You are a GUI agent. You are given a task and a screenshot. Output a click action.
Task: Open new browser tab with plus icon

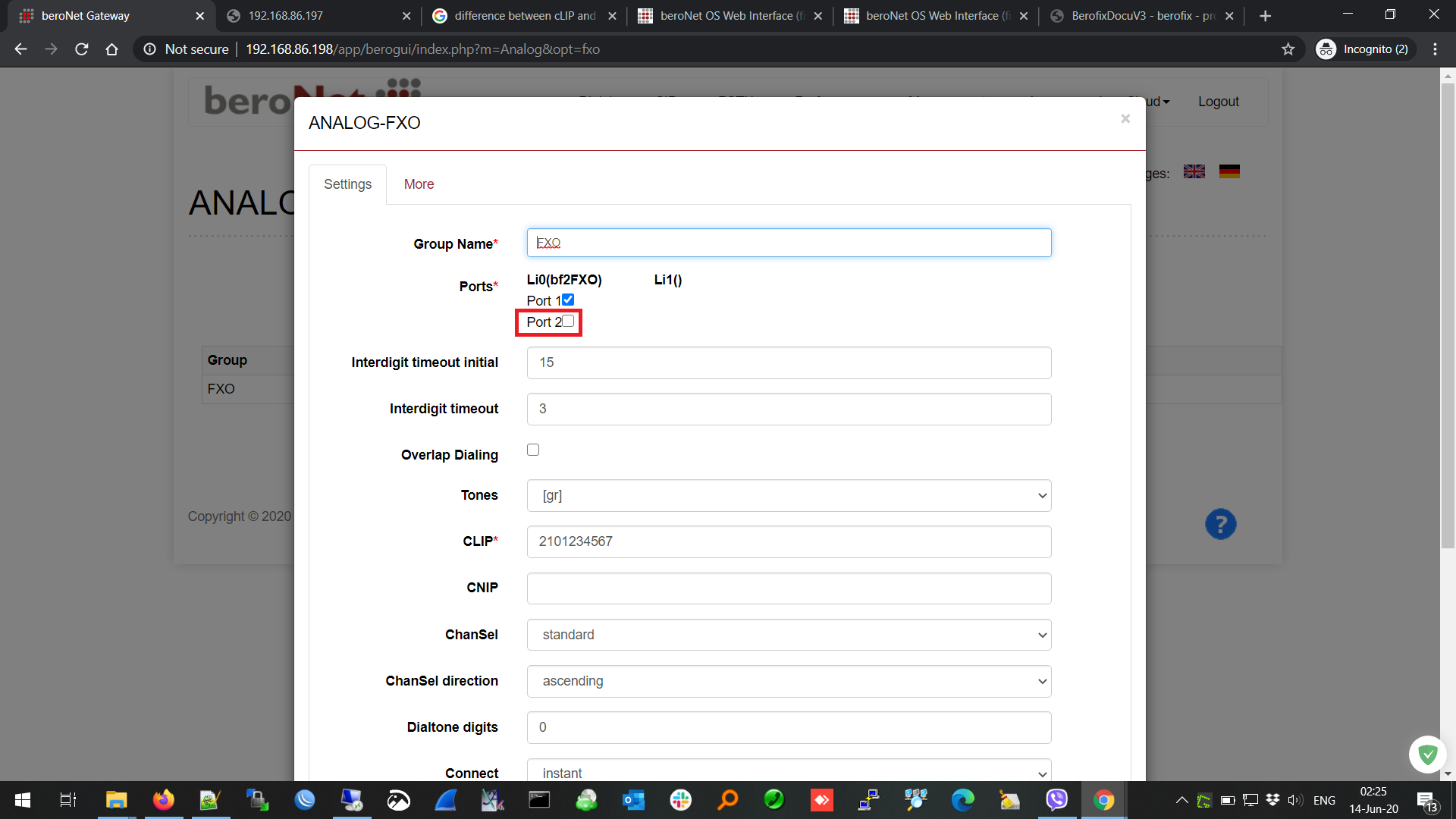(x=1265, y=16)
